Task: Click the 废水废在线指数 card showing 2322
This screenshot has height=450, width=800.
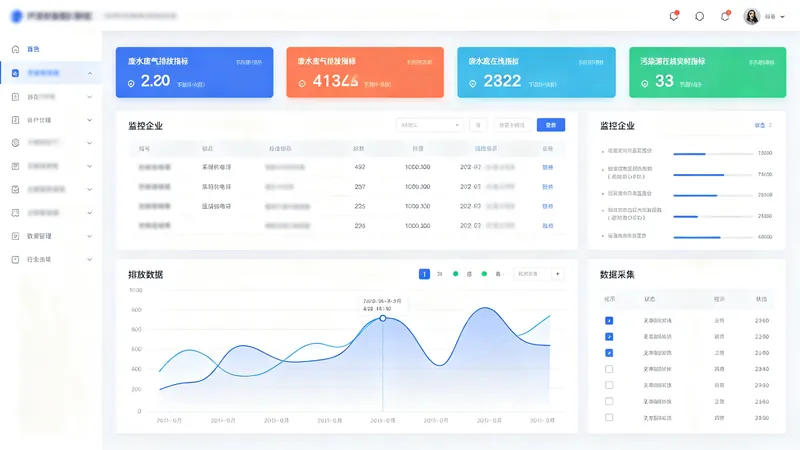Action: (536, 72)
